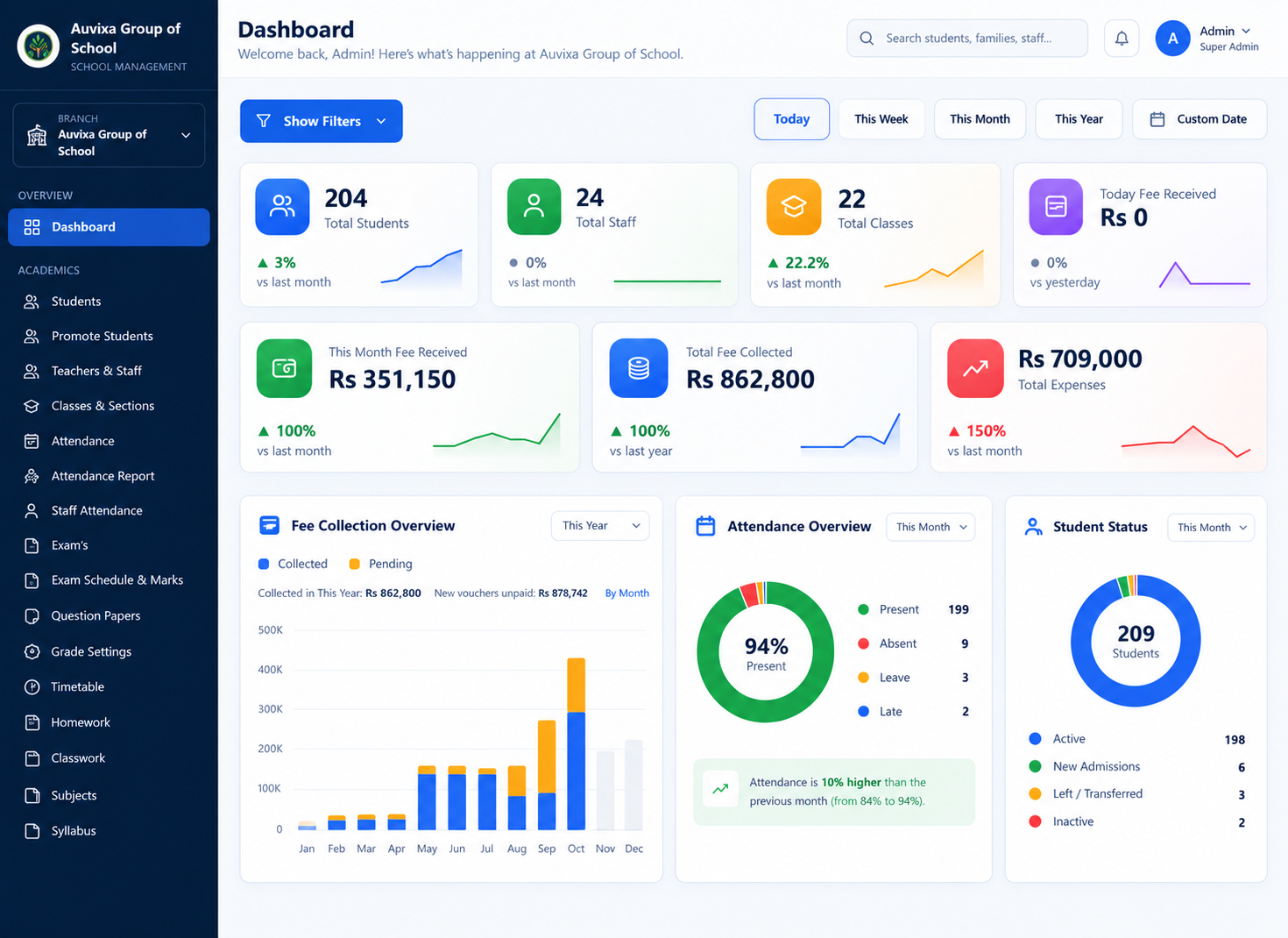Click the Custom Date button
This screenshot has height=938, width=1288.
(1200, 119)
